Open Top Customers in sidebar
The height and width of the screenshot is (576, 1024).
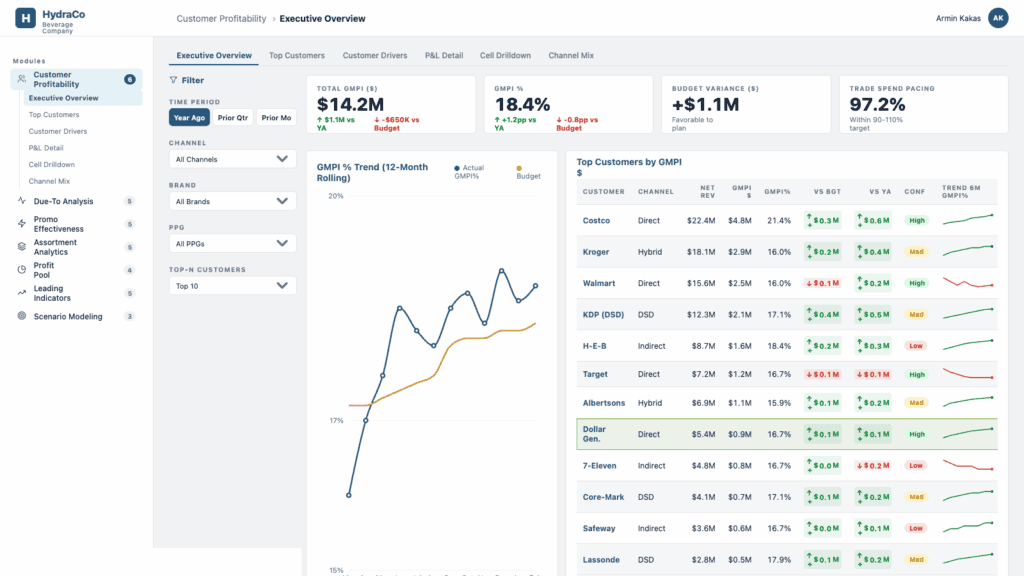click(x=54, y=114)
